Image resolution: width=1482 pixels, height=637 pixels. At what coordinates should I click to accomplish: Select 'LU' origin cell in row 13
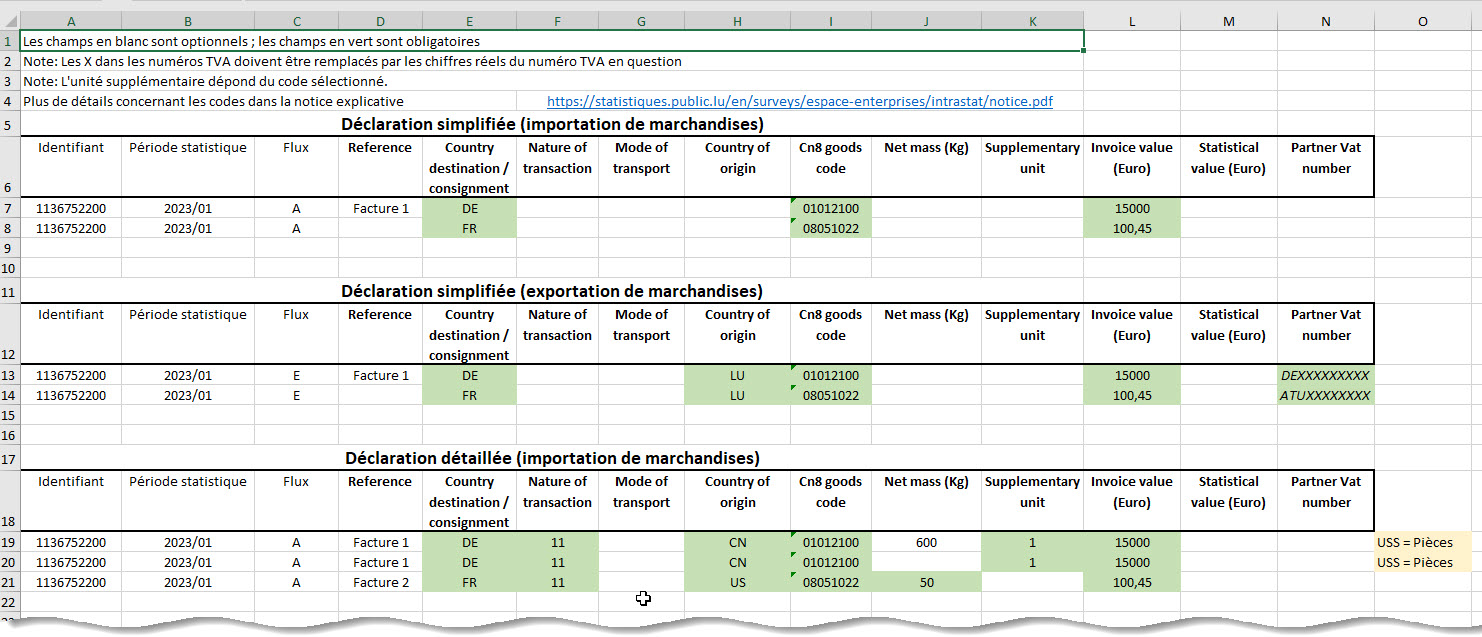[x=737, y=376]
